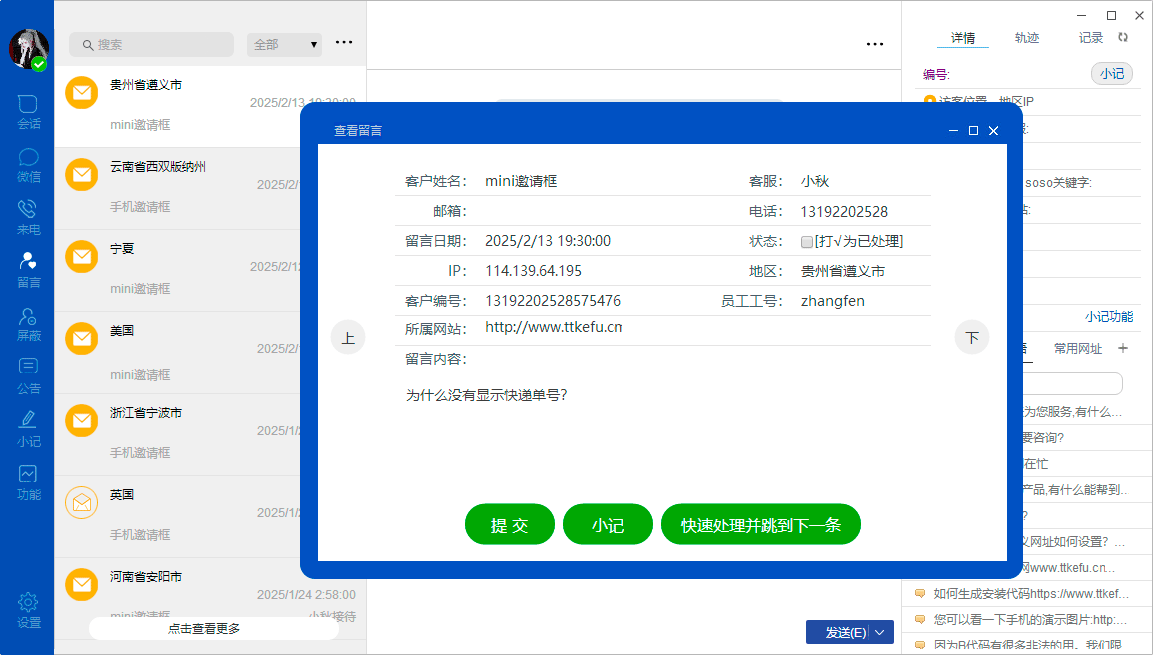The width and height of the screenshot is (1153, 655).
Task: Open the 留言 messages section
Action: (x=28, y=271)
